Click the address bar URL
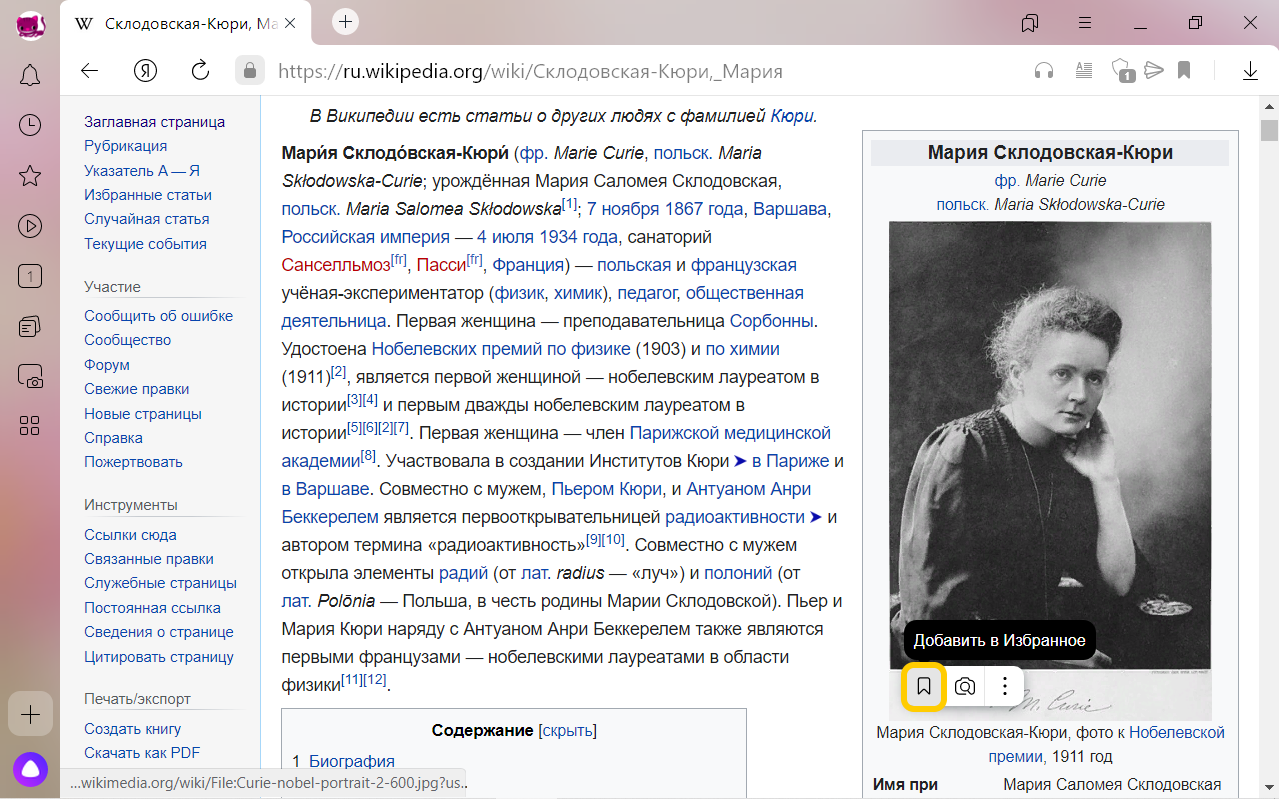The height and width of the screenshot is (799, 1279). 530,71
